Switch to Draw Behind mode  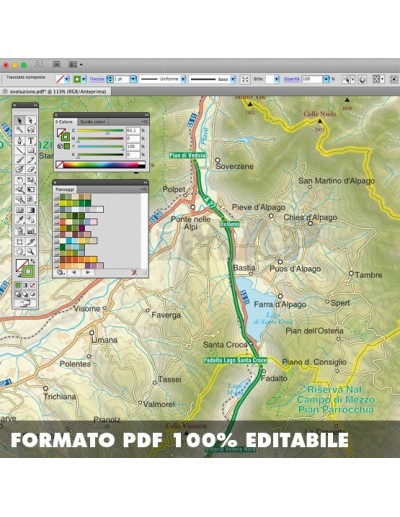(x=25, y=294)
